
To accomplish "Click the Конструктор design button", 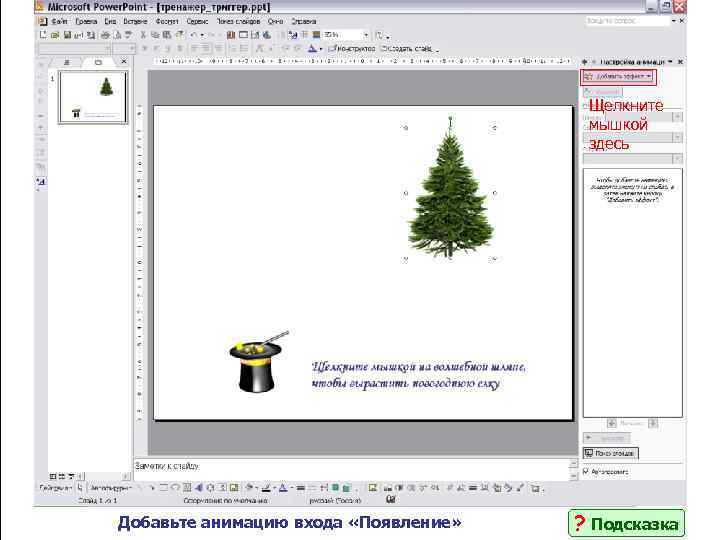I will (x=353, y=48).
